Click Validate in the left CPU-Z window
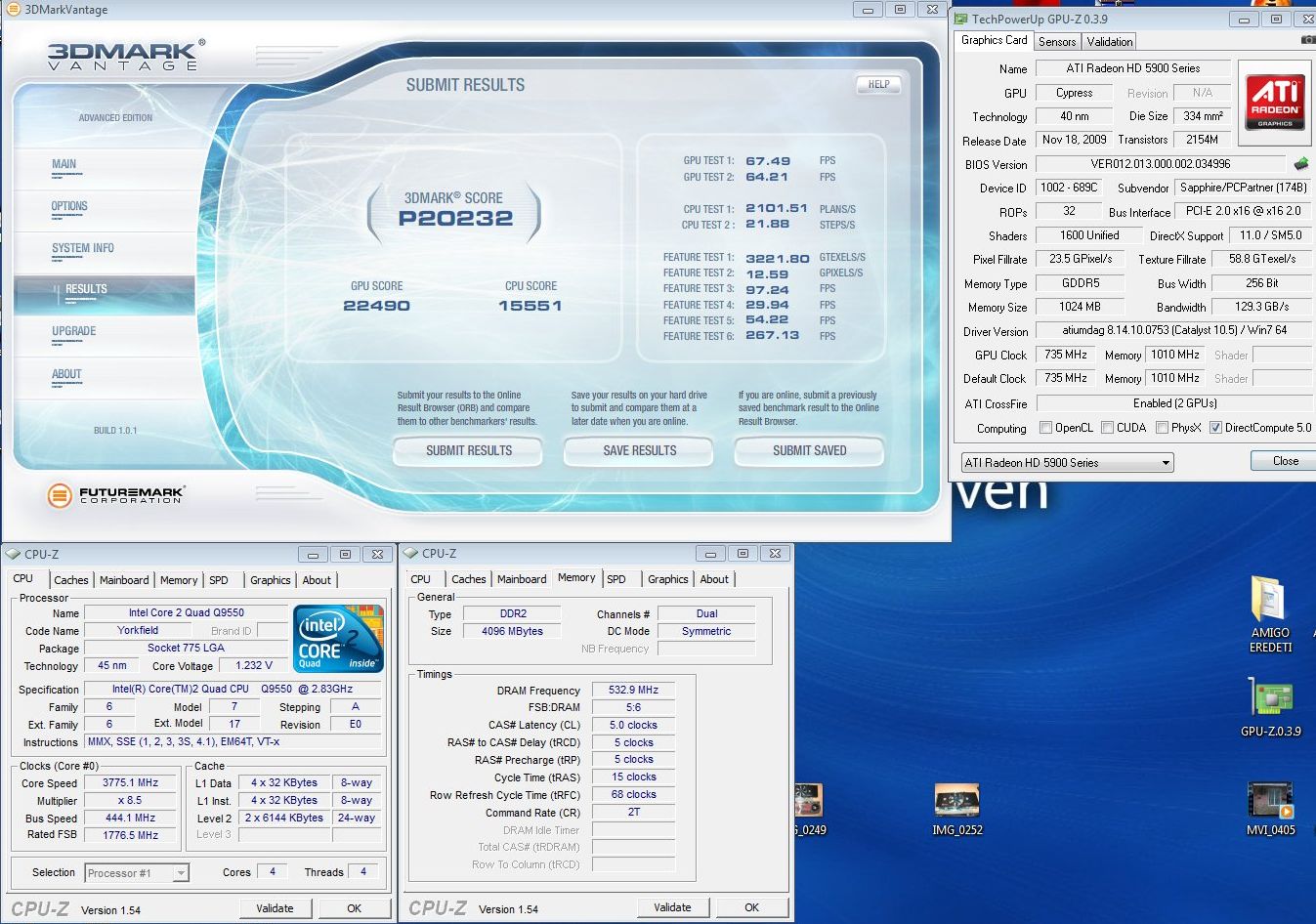The height and width of the screenshot is (924, 1316). click(x=275, y=908)
